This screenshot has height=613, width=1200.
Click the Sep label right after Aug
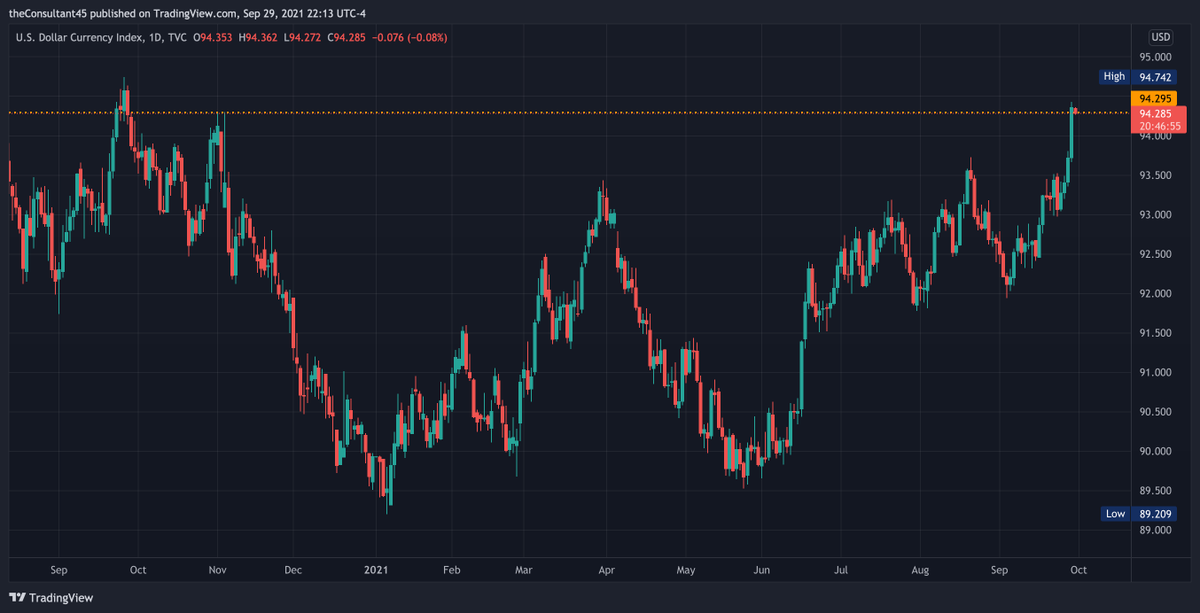pyautogui.click(x=1001, y=569)
